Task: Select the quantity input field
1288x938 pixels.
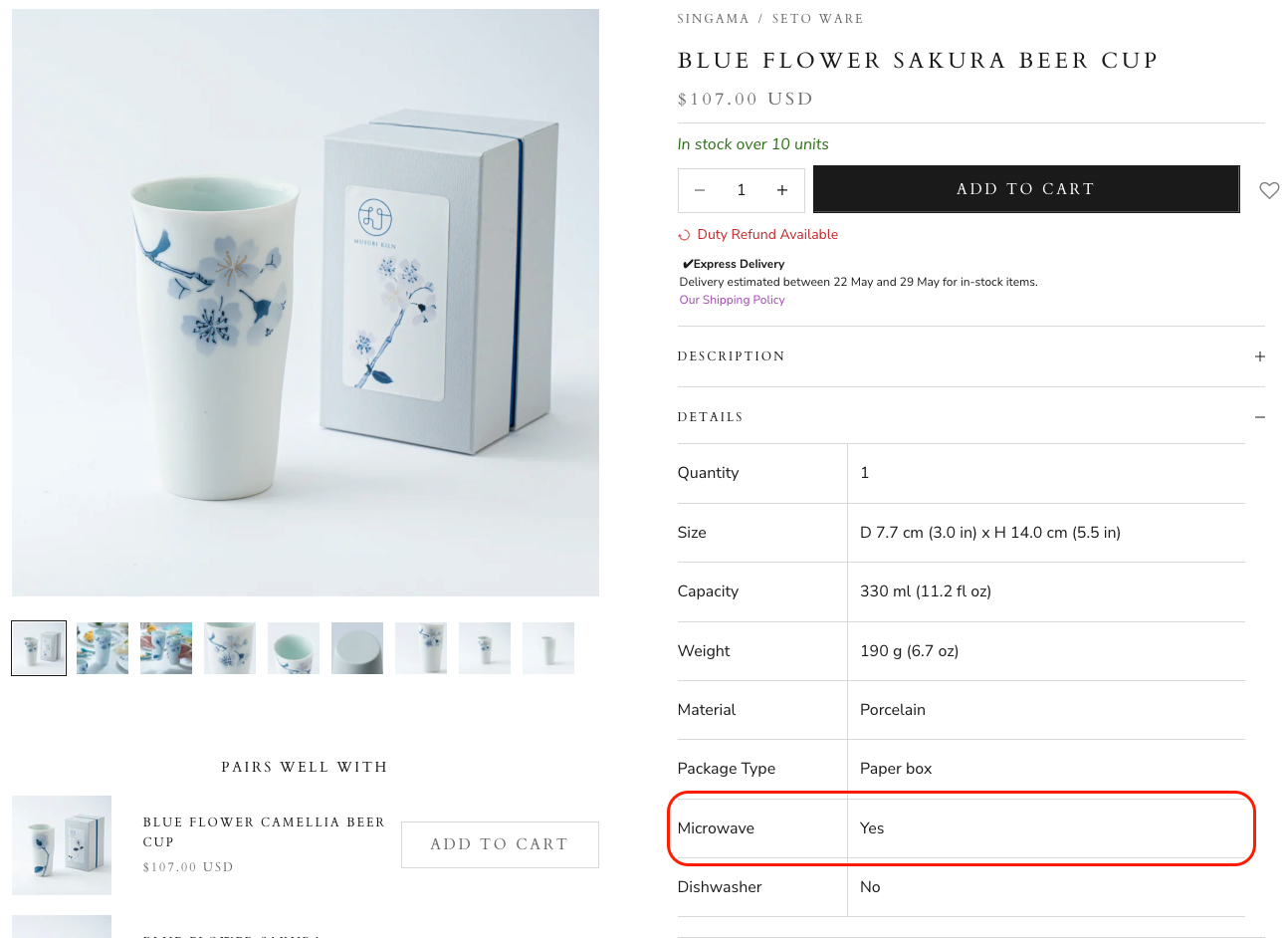Action: tap(742, 190)
